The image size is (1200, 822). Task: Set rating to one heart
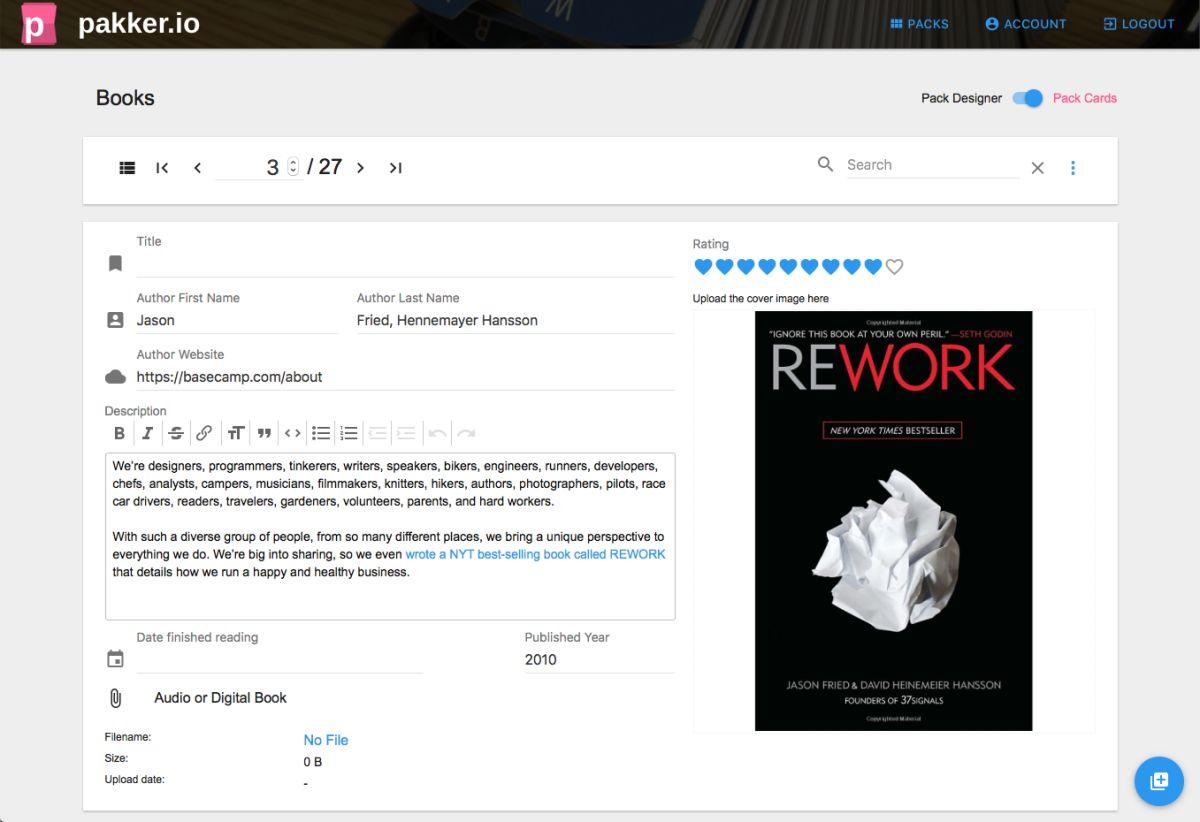point(703,267)
